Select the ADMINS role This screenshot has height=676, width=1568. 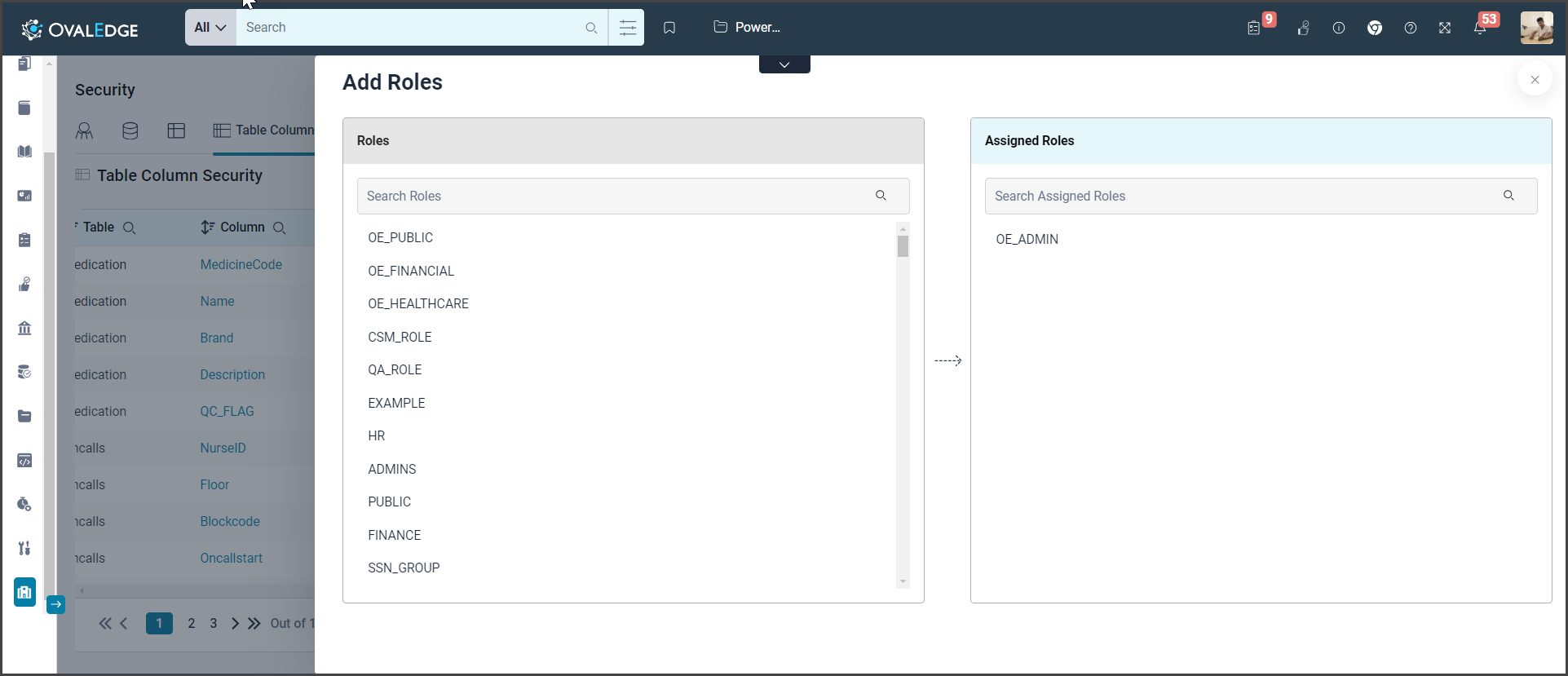[x=392, y=469]
